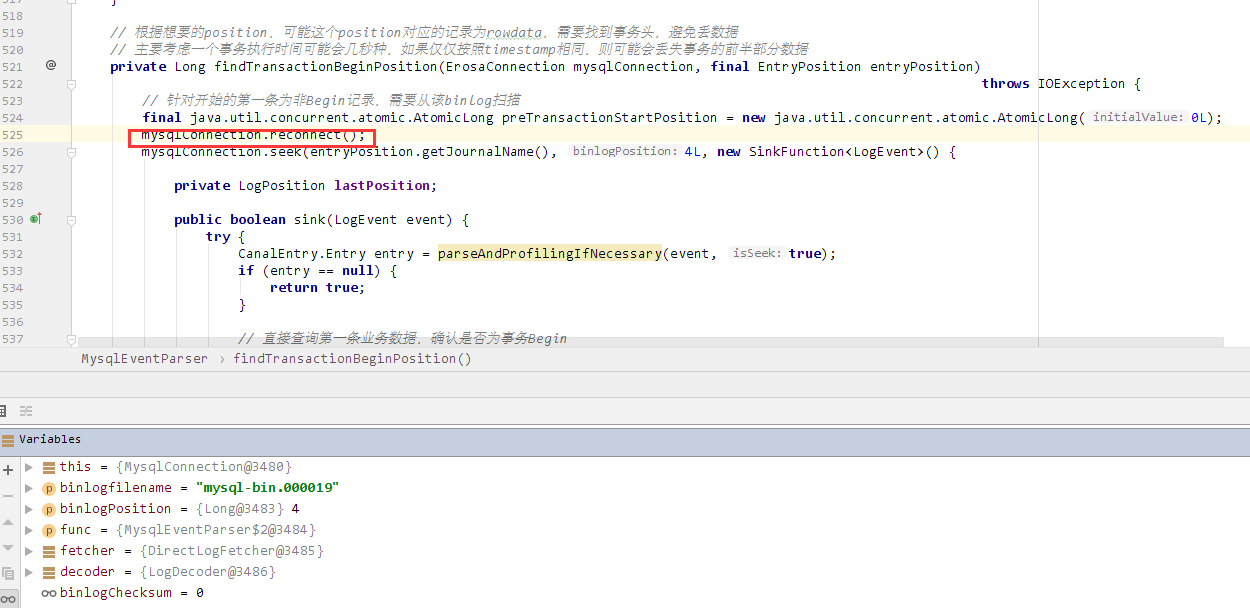Viewport: 1250px width, 608px height.
Task: Click the Variables panel header icon
Action: (8, 440)
